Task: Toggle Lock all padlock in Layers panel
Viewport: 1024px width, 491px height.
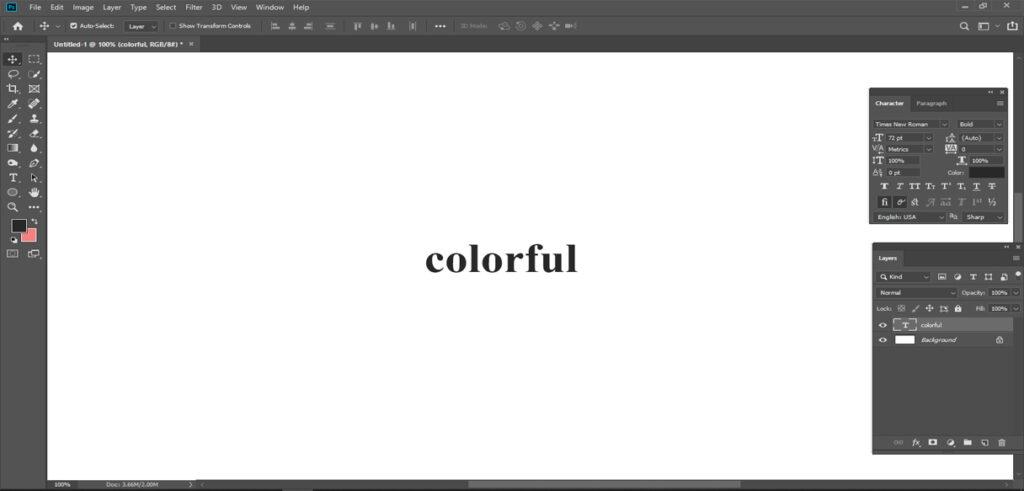Action: point(958,308)
